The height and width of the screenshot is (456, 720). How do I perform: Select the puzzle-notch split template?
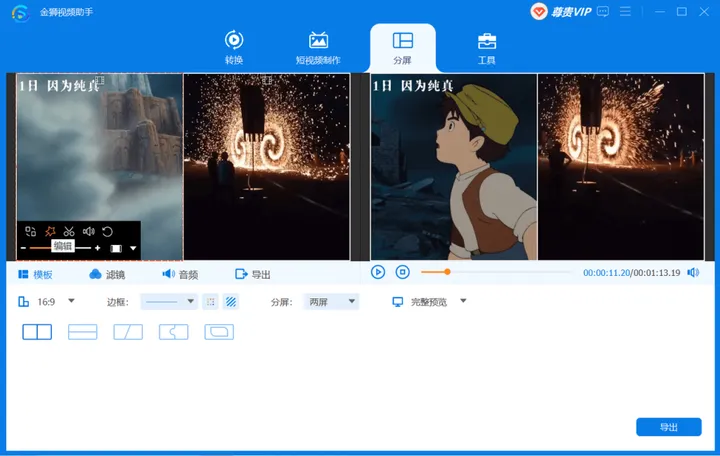[x=174, y=332]
